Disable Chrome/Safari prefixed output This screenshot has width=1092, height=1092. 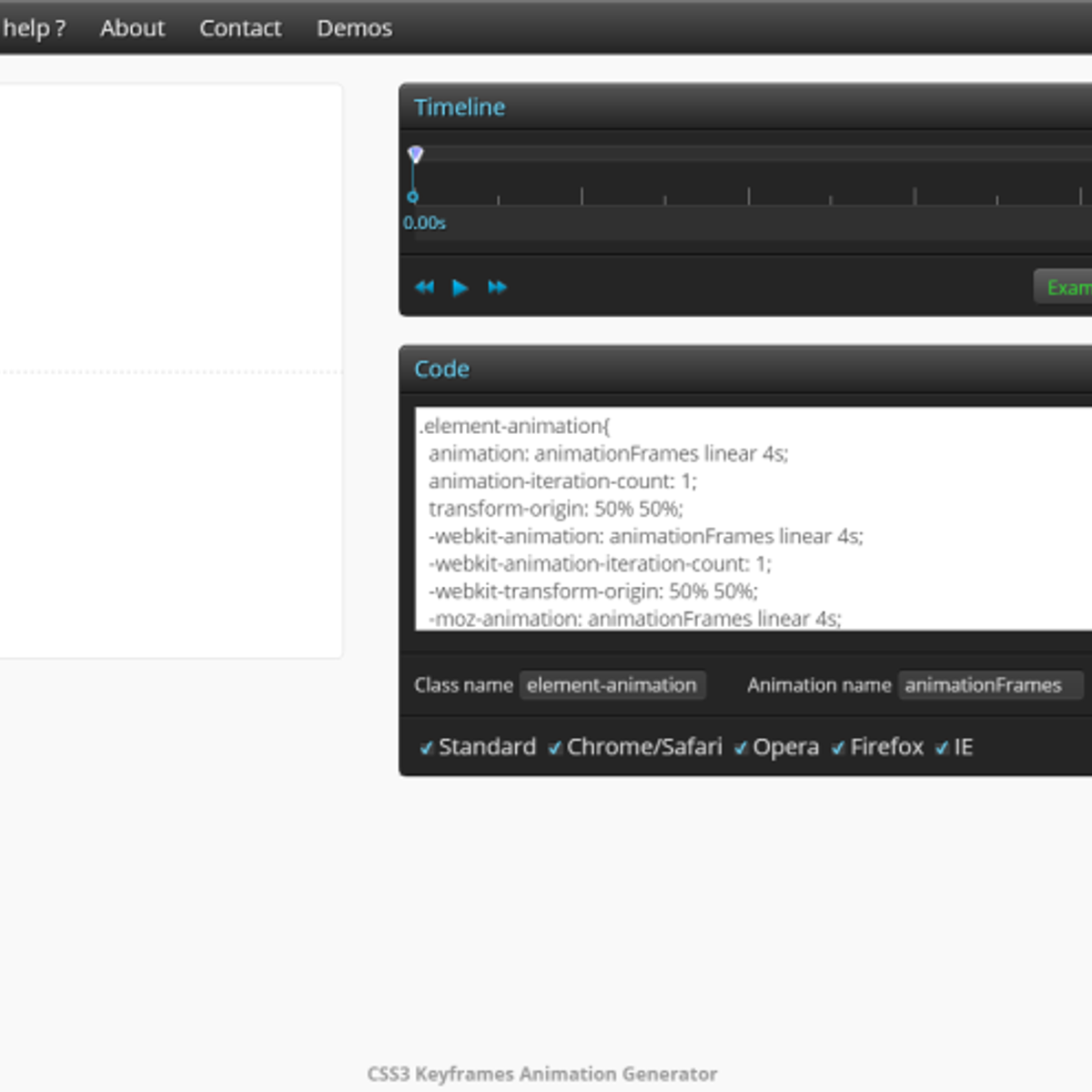tap(555, 747)
